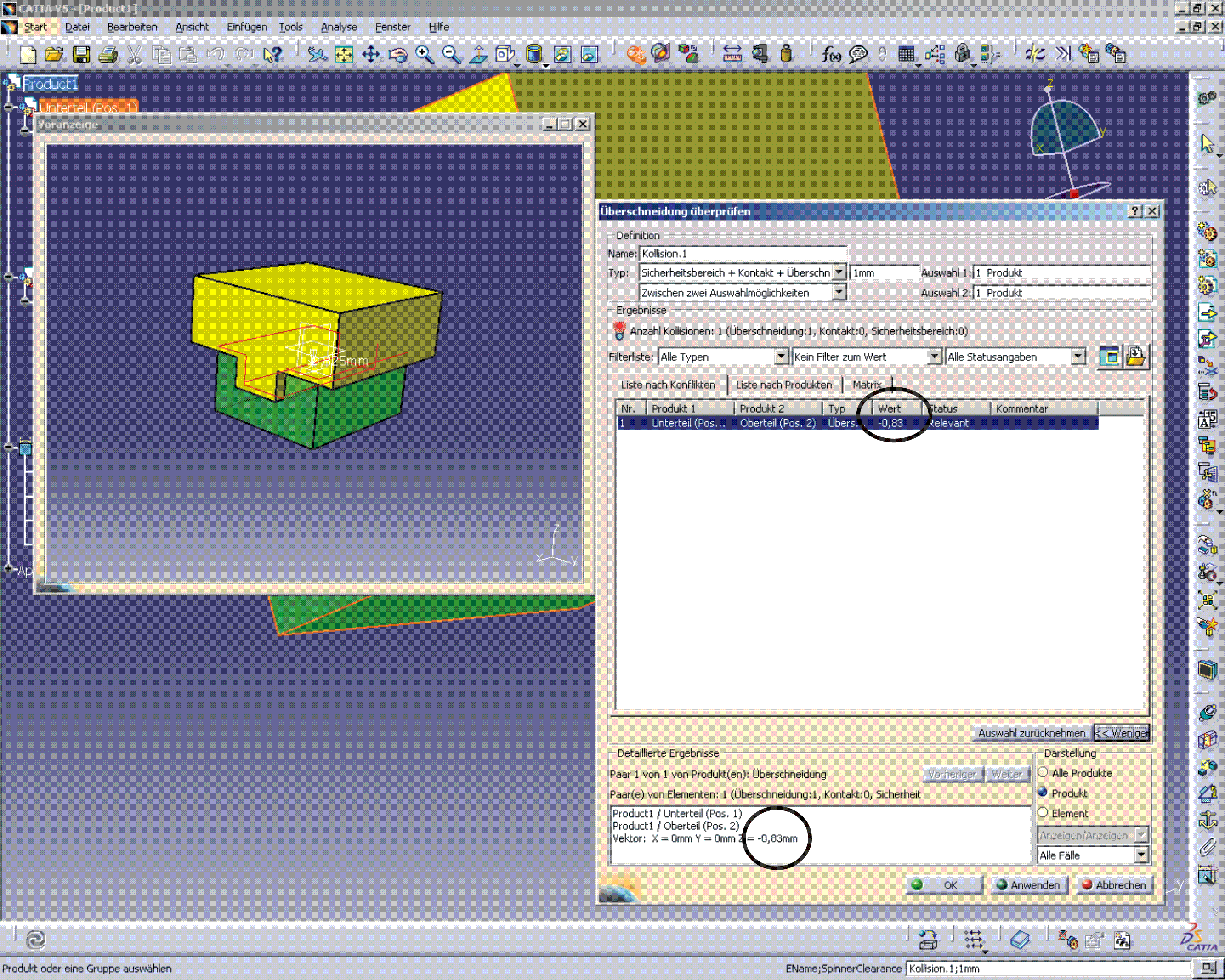Click the shading view mode cylinder icon
The width and height of the screenshot is (1225, 980).
pyautogui.click(x=533, y=55)
